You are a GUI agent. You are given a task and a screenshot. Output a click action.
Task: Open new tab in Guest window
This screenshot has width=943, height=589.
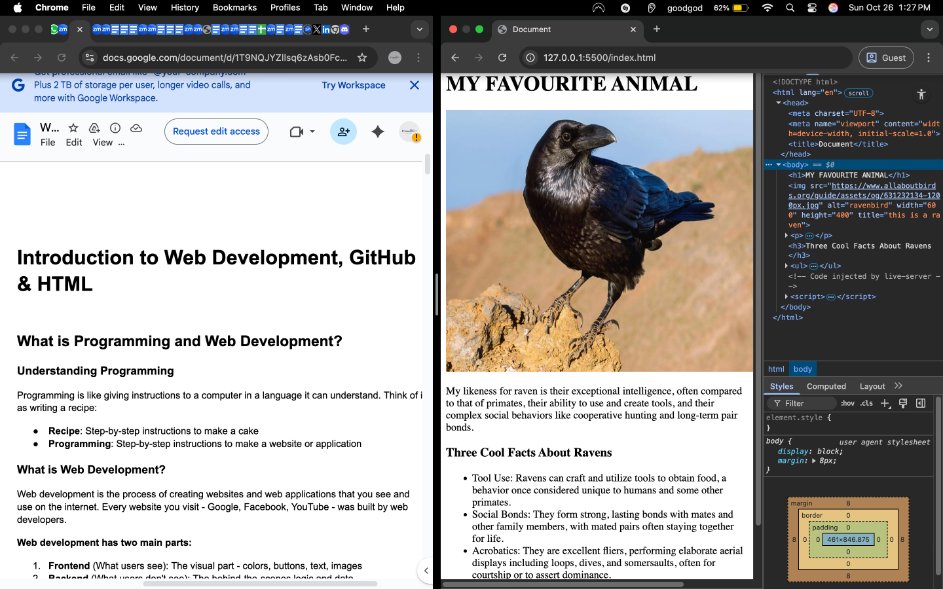coord(656,29)
